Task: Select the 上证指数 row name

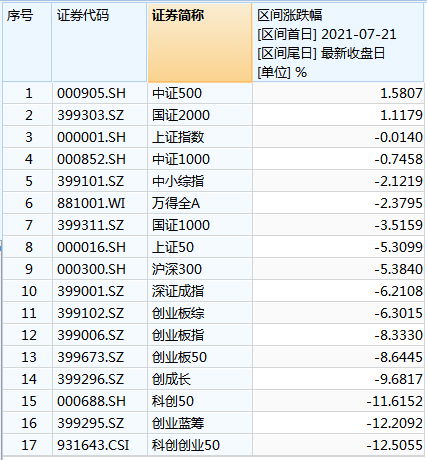Action: pyautogui.click(x=200, y=137)
